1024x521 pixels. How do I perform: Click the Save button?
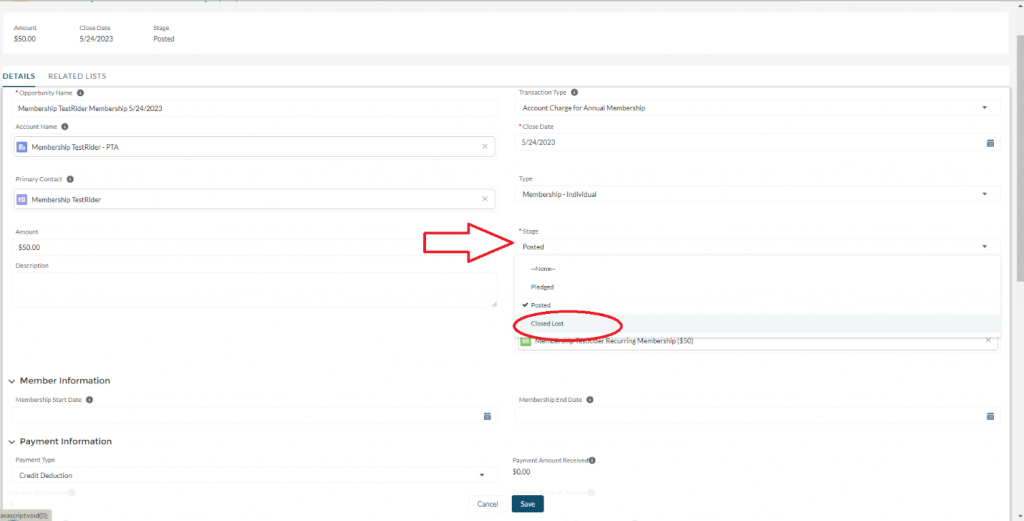coord(527,504)
